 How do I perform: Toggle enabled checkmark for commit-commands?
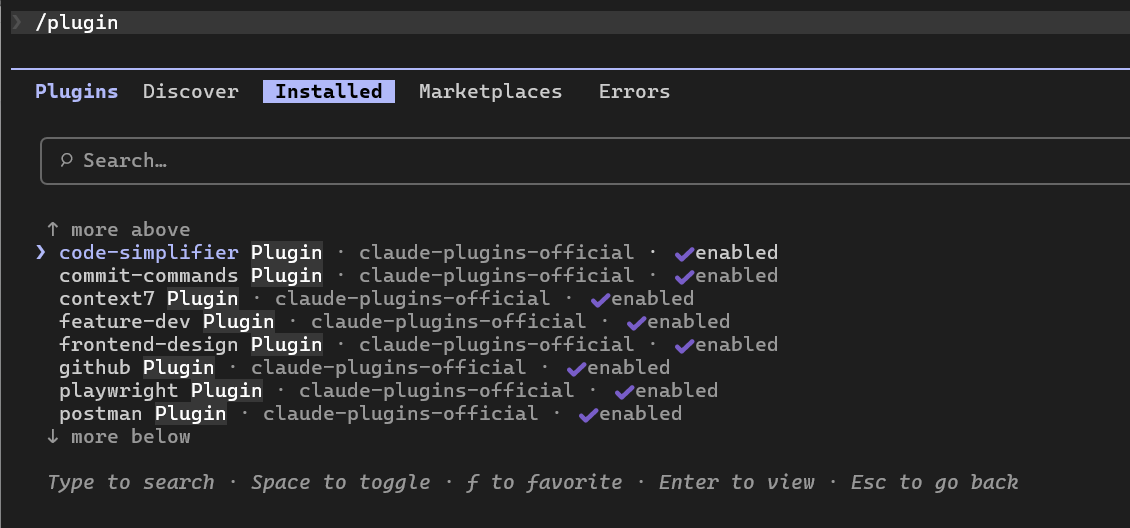(x=684, y=276)
